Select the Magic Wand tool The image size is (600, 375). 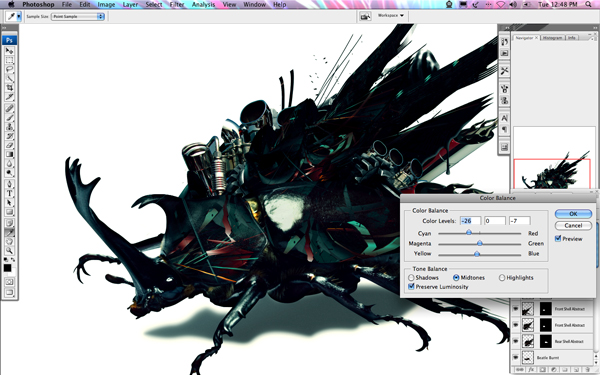click(x=9, y=78)
